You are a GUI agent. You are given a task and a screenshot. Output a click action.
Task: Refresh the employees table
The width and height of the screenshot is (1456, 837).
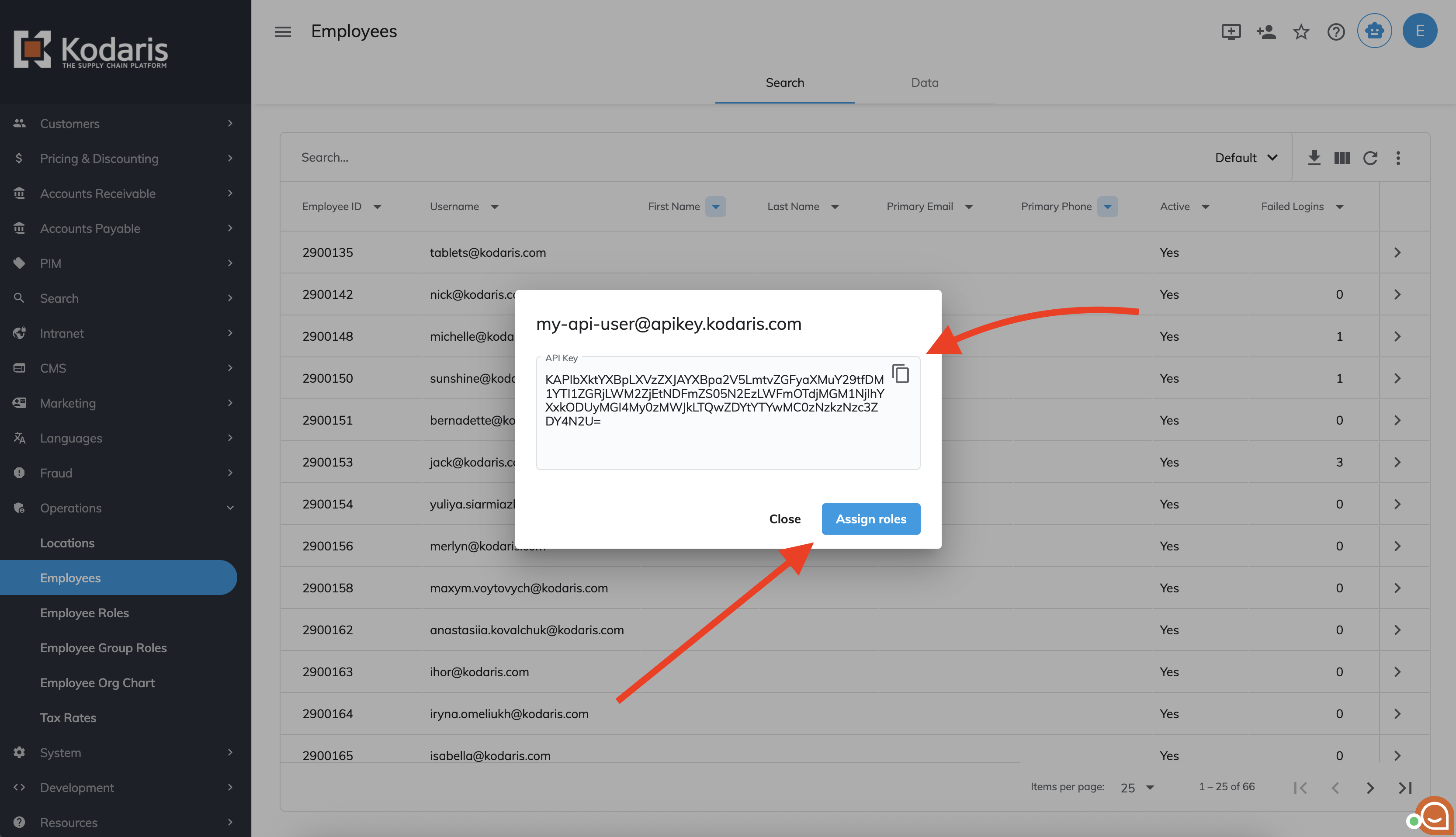tap(1370, 158)
